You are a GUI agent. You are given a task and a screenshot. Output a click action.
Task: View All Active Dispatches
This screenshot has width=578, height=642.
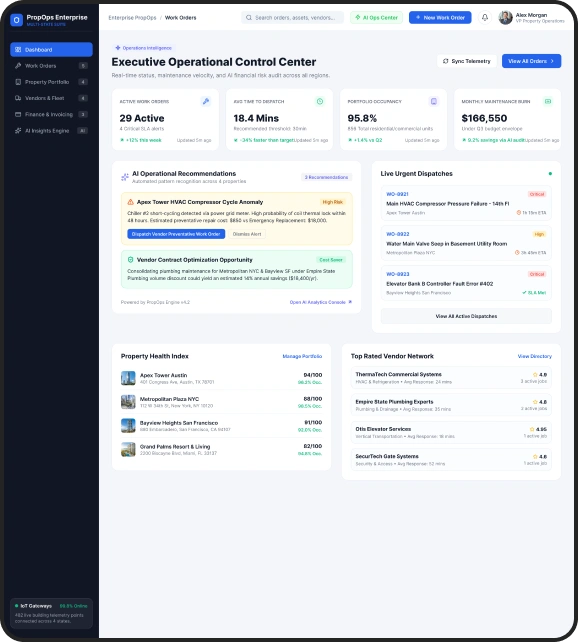pos(466,316)
